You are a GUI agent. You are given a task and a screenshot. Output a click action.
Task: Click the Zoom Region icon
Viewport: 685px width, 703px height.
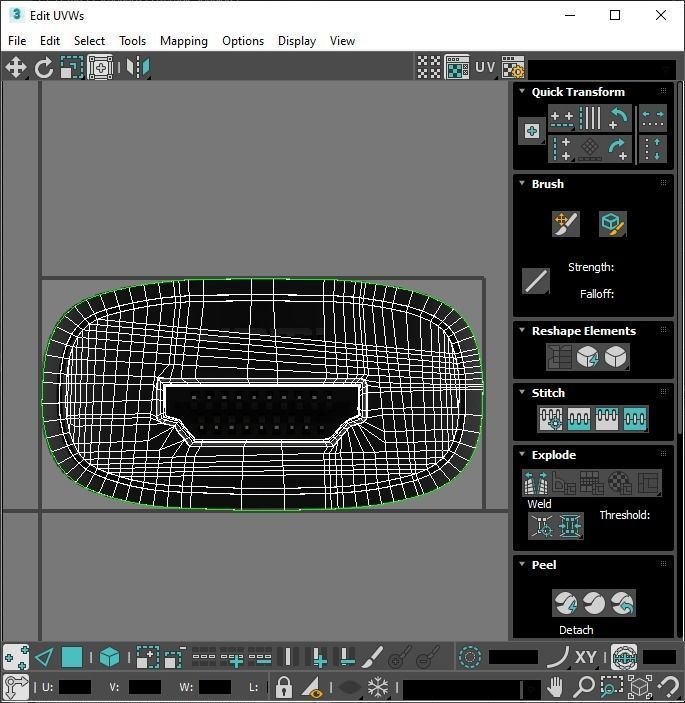[x=611, y=687]
